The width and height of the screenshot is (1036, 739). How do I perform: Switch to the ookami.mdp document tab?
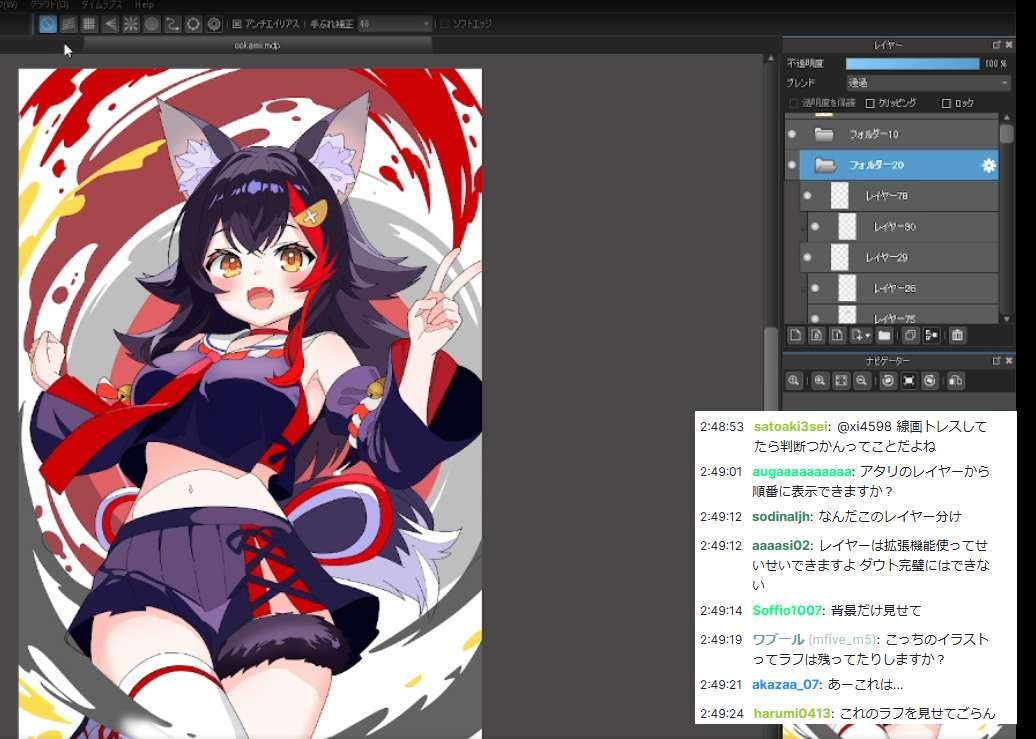pyautogui.click(x=258, y=45)
